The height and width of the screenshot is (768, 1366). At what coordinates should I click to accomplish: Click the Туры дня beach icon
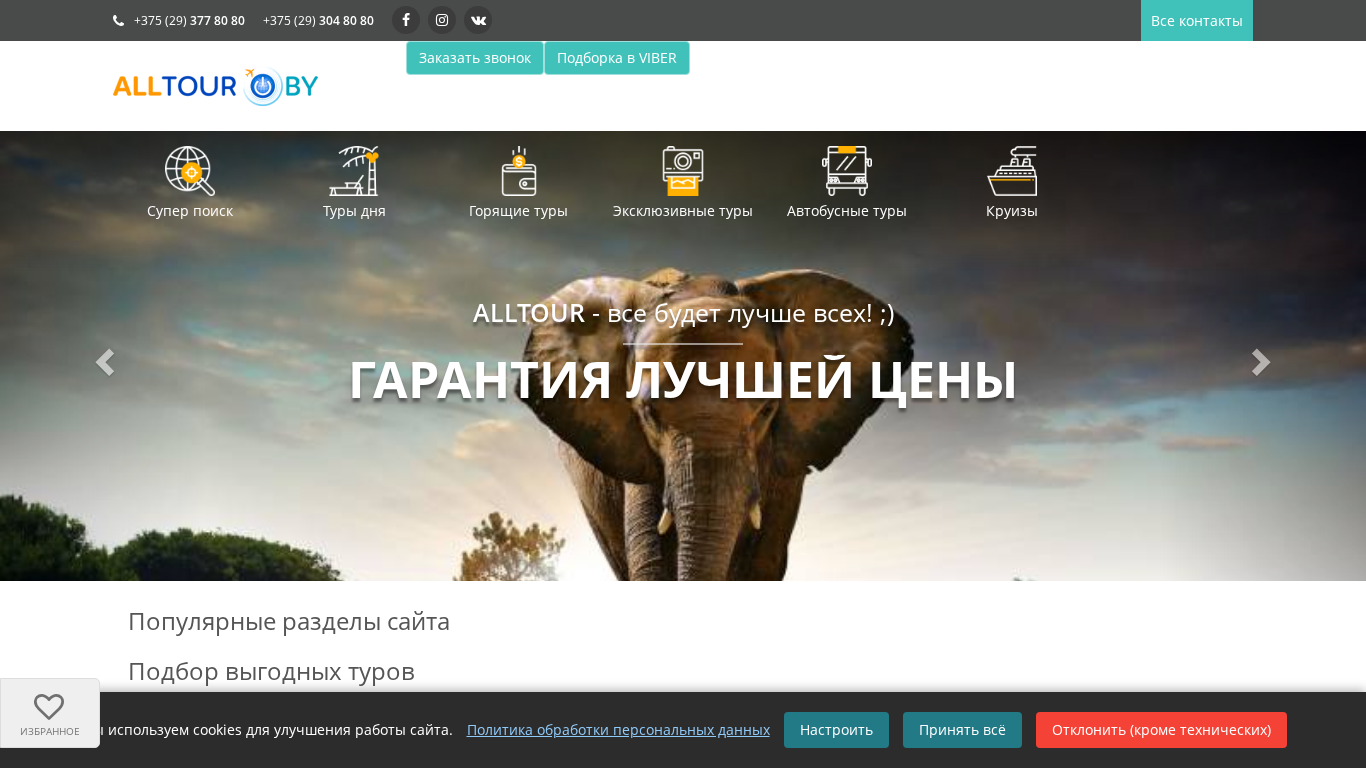(354, 171)
